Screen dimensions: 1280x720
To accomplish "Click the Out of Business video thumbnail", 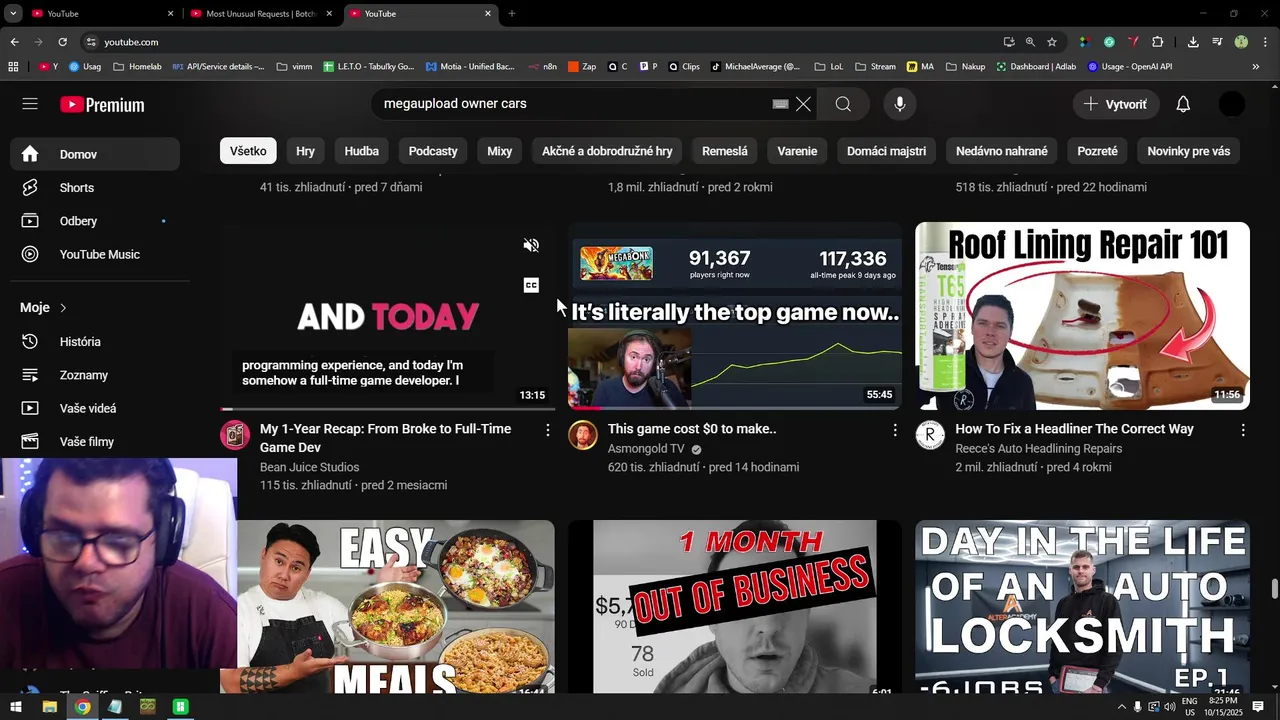I will [x=735, y=606].
